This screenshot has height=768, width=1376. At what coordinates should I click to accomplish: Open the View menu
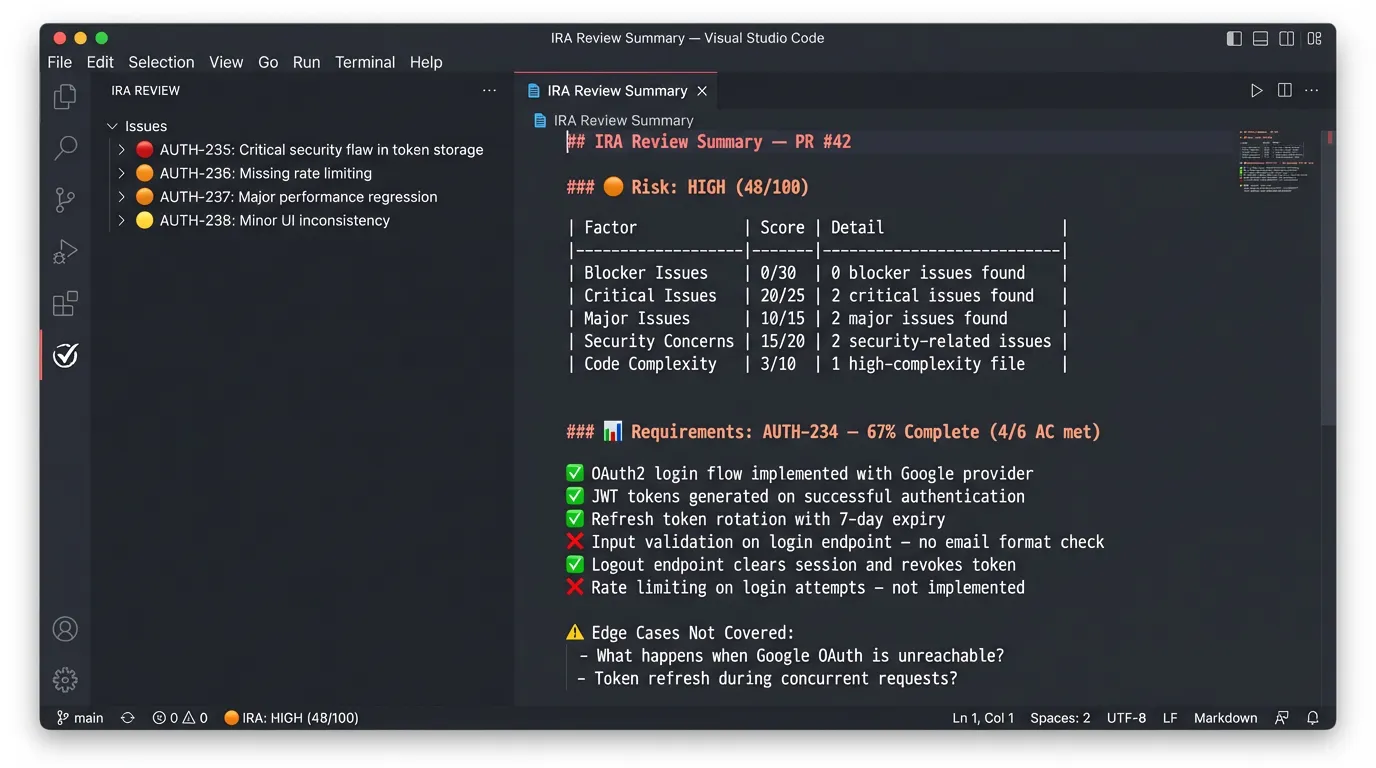pos(226,62)
